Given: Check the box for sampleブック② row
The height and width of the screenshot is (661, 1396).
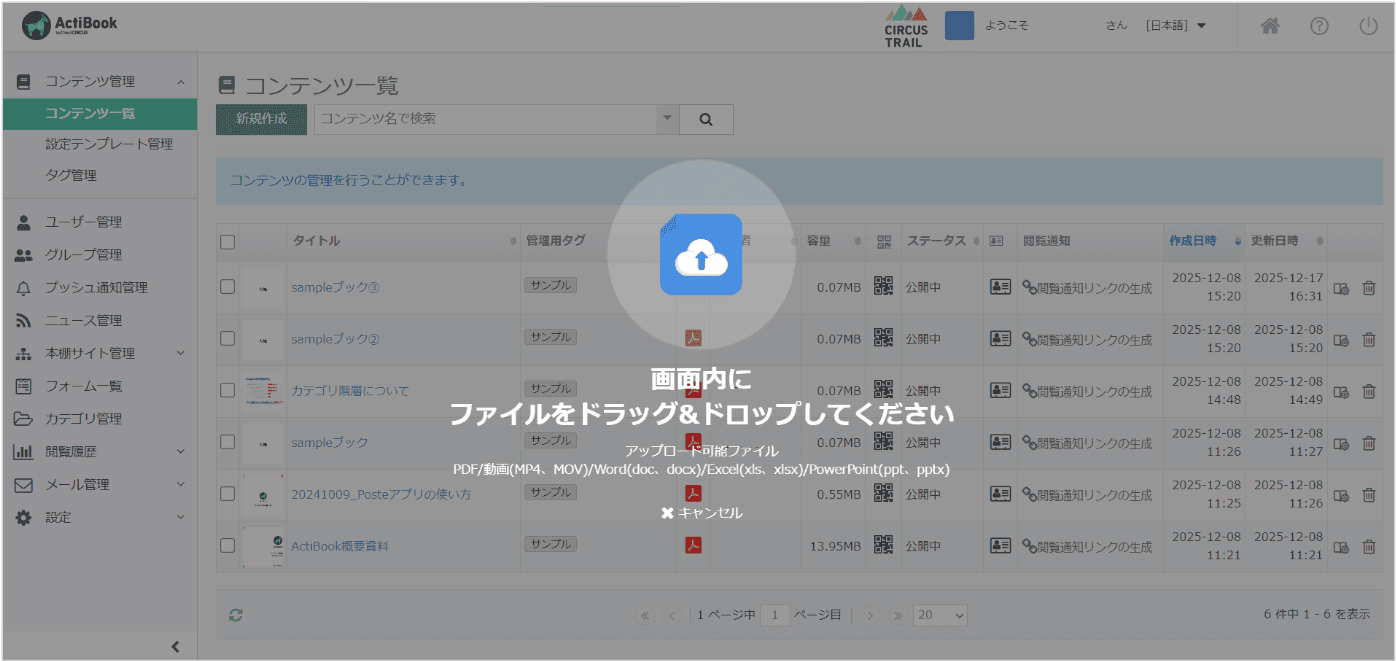Looking at the screenshot, I should point(228,339).
